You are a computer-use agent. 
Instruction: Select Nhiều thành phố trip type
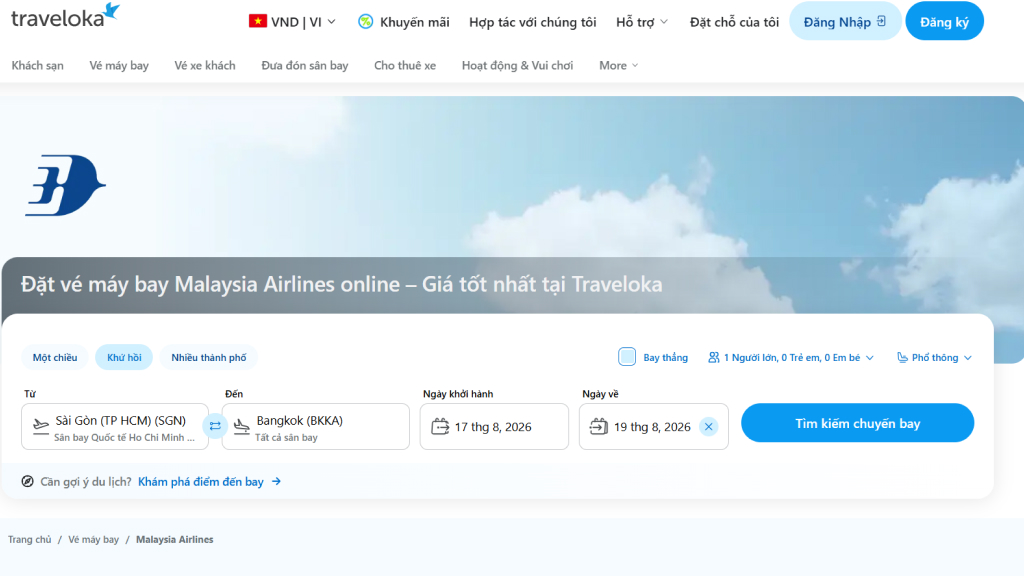[x=209, y=357]
